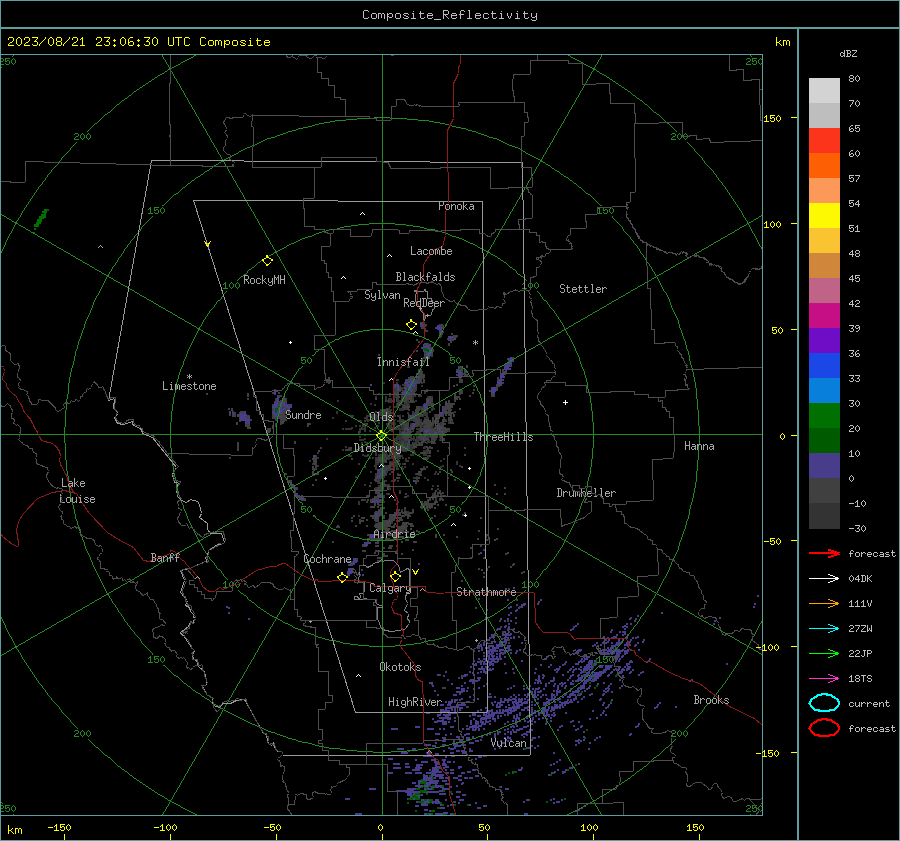Viewport: 900px width, 841px height.
Task: Click the Lacombe label
Action: pos(431,251)
